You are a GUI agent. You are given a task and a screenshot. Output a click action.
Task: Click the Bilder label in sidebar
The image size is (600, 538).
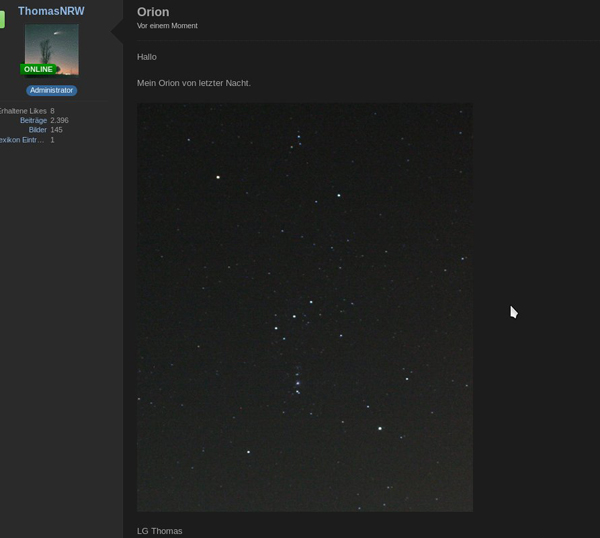coord(38,130)
